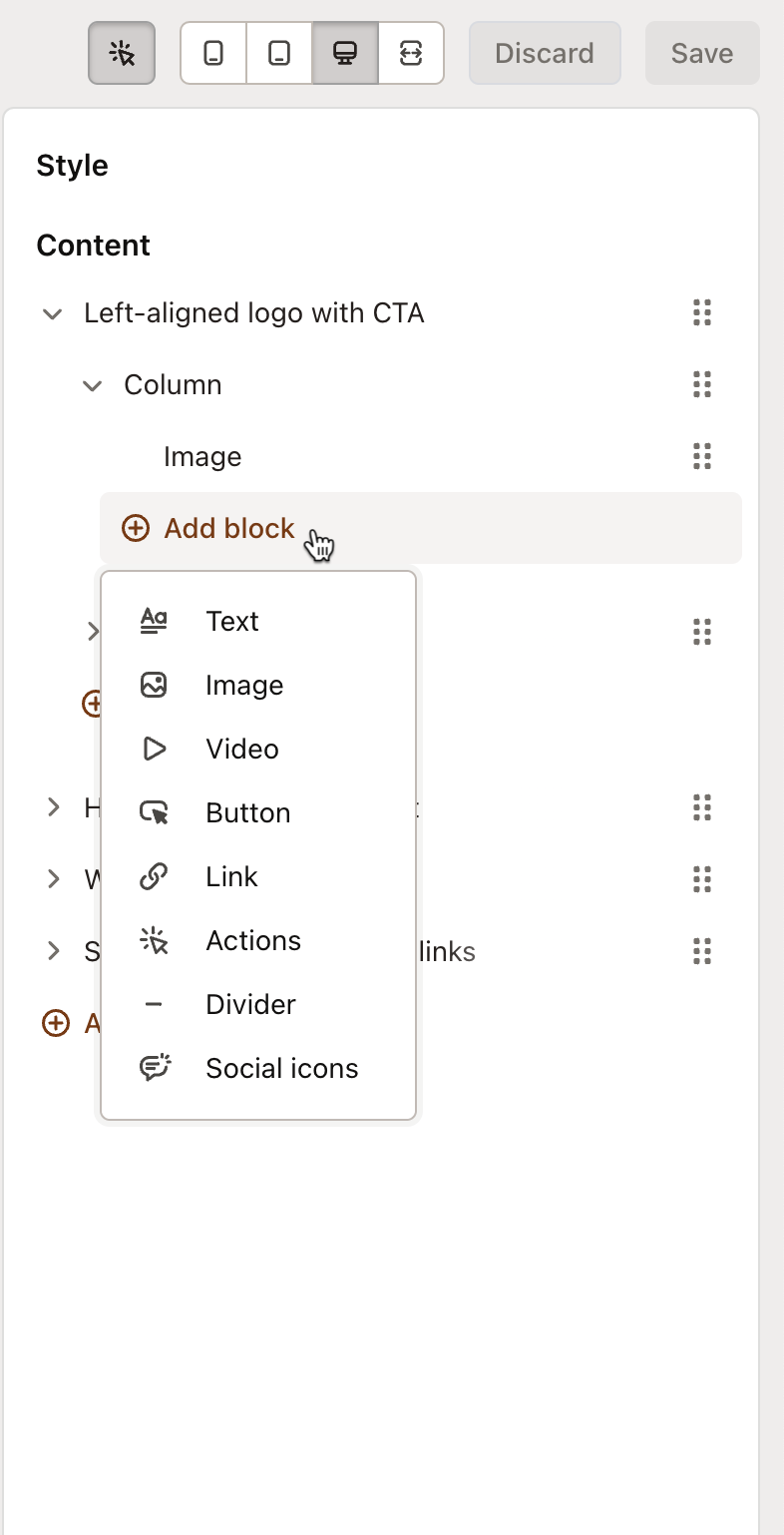
Task: Click the Discard button
Action: [x=545, y=53]
